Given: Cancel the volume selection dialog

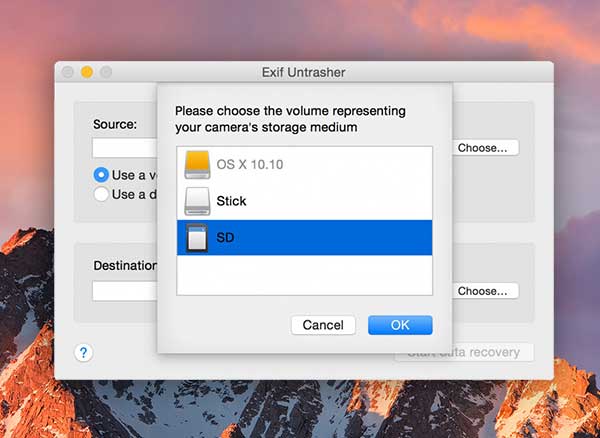Looking at the screenshot, I should (x=323, y=325).
